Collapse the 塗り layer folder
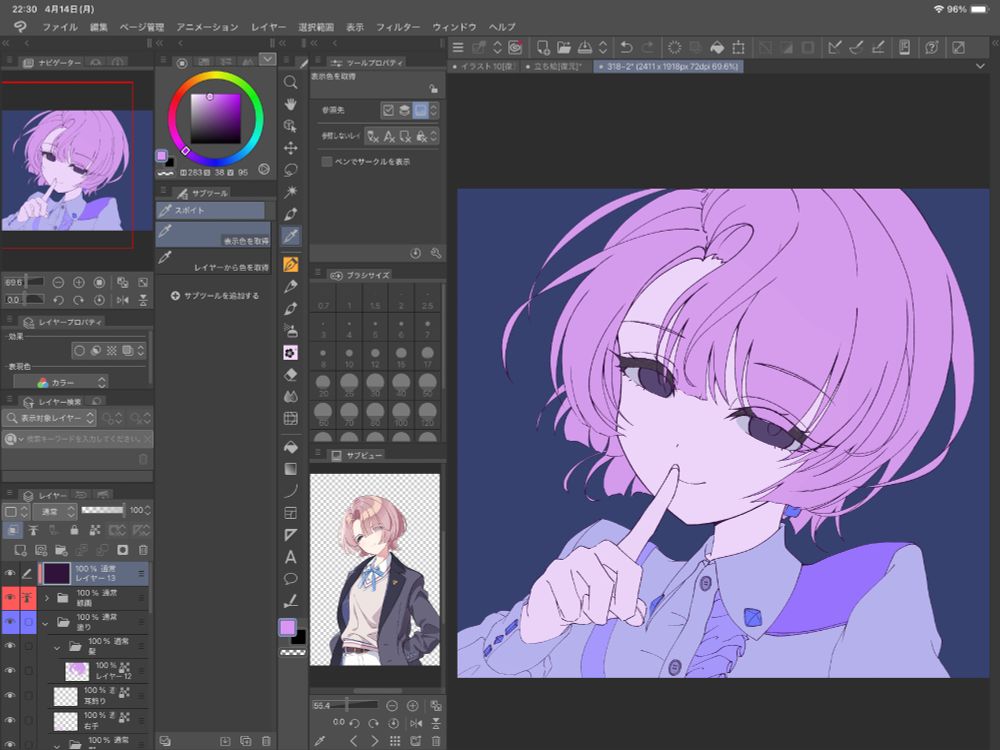Screen dimensions: 1000x750 tap(46, 621)
